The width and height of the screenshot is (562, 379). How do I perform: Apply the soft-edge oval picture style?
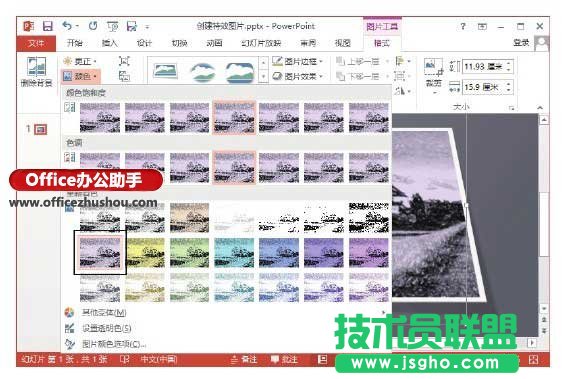(203, 71)
